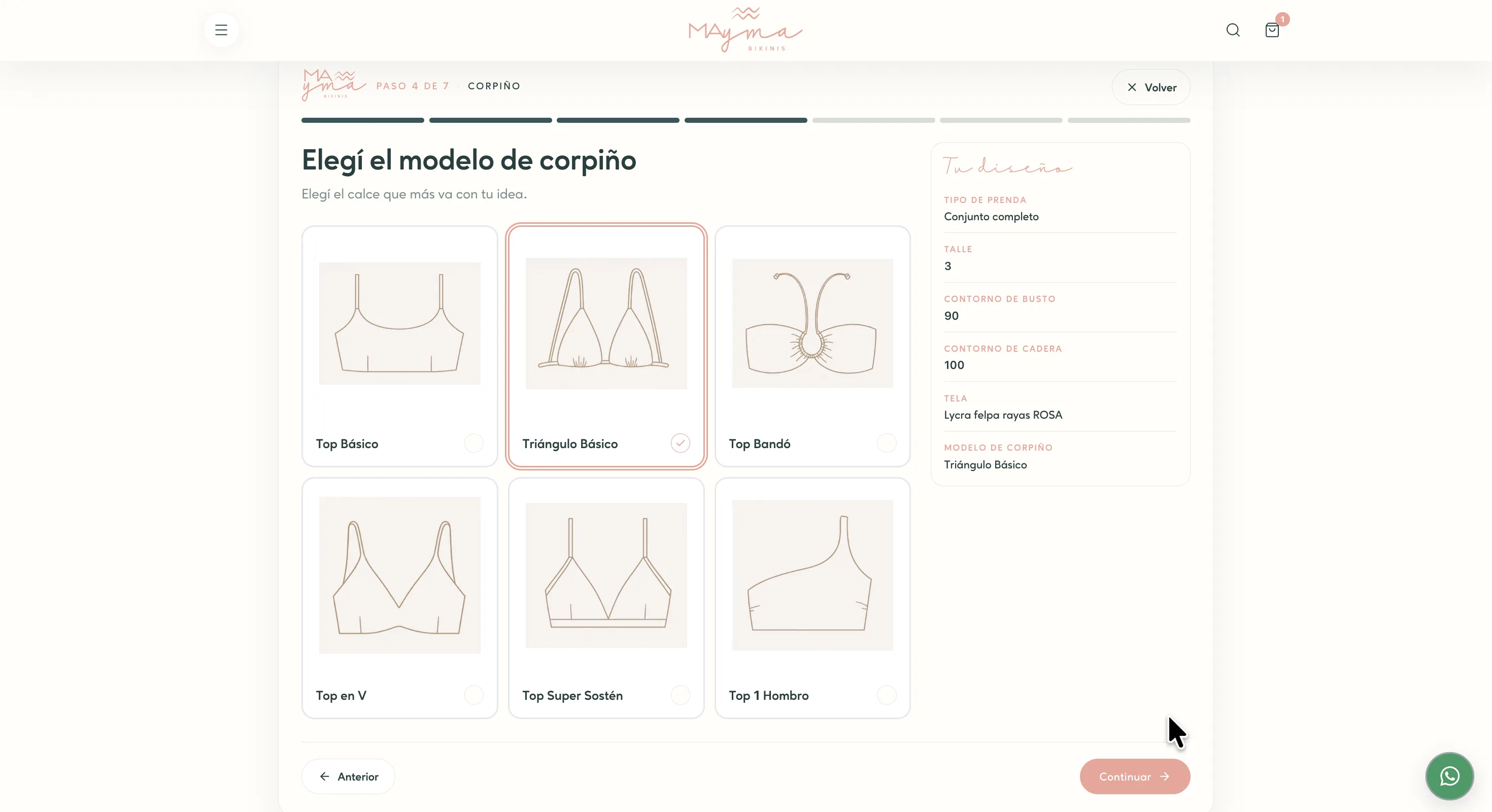Click the Triángulo Básico illustration

click(x=606, y=323)
